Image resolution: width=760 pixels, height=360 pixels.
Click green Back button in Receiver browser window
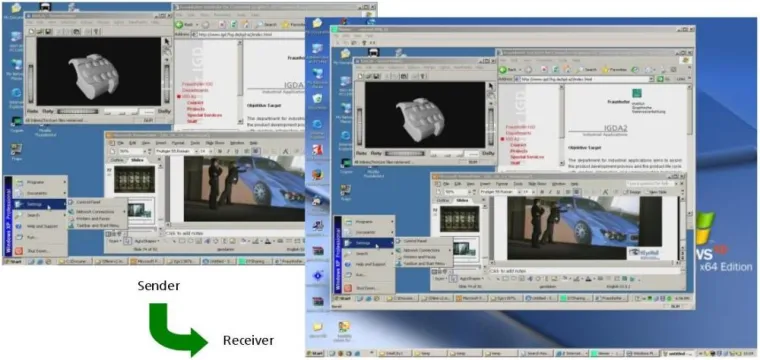pyautogui.click(x=504, y=70)
